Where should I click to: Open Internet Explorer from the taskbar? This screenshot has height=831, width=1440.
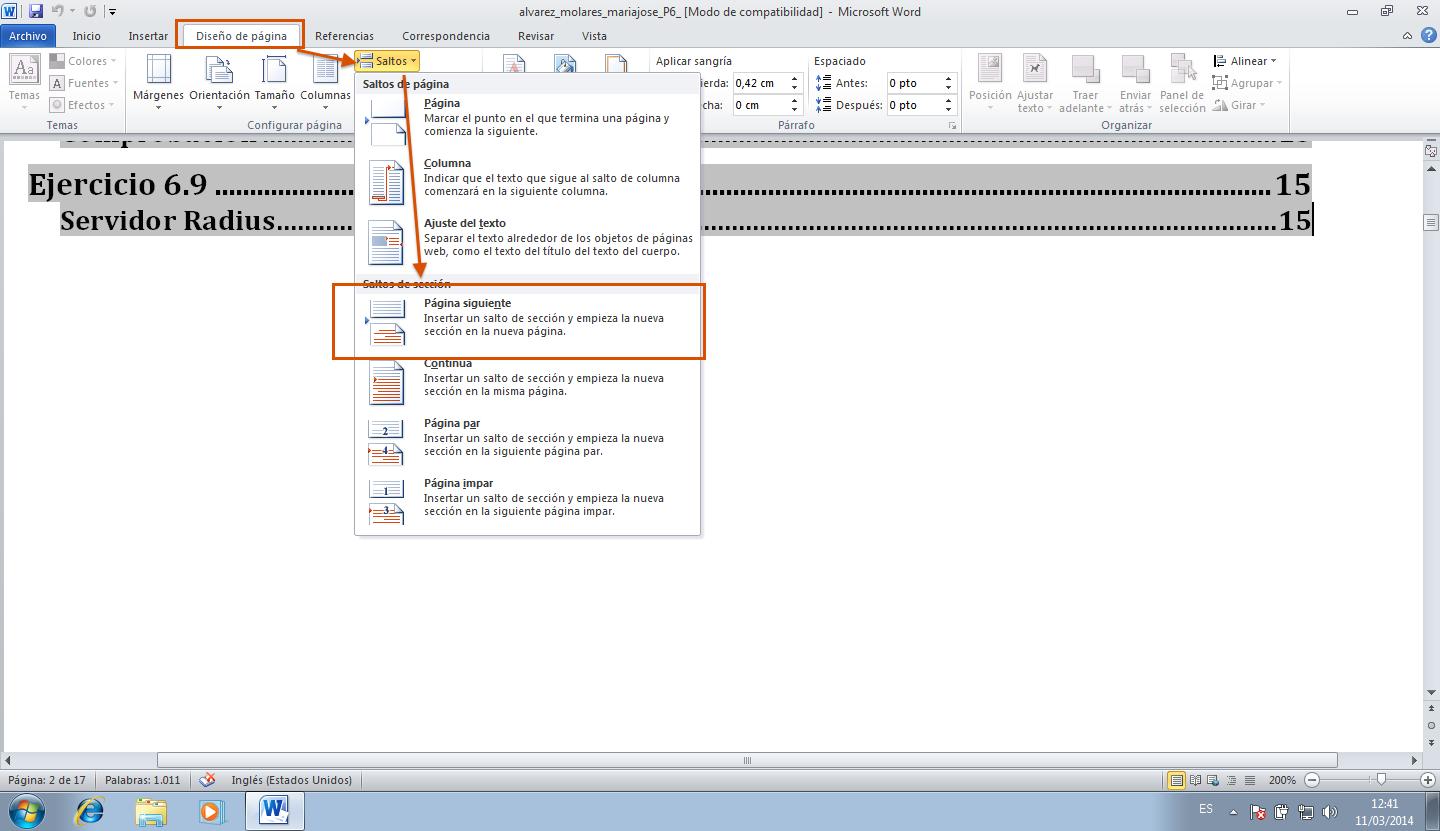tap(90, 810)
